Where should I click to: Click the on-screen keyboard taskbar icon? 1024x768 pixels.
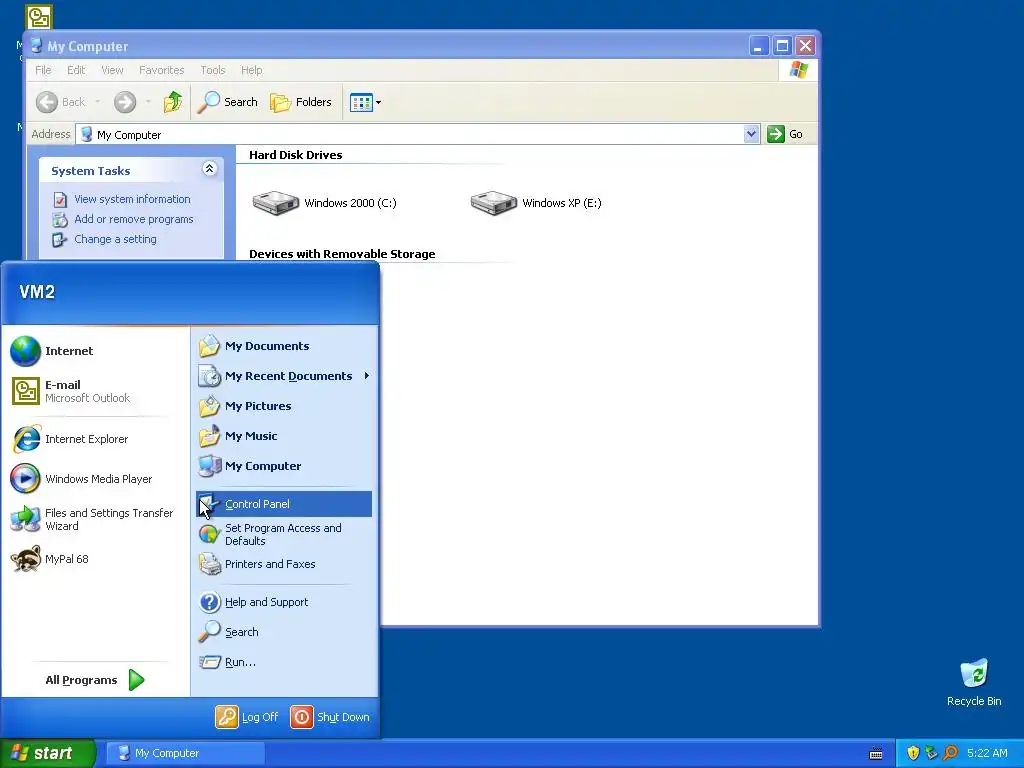coord(876,754)
